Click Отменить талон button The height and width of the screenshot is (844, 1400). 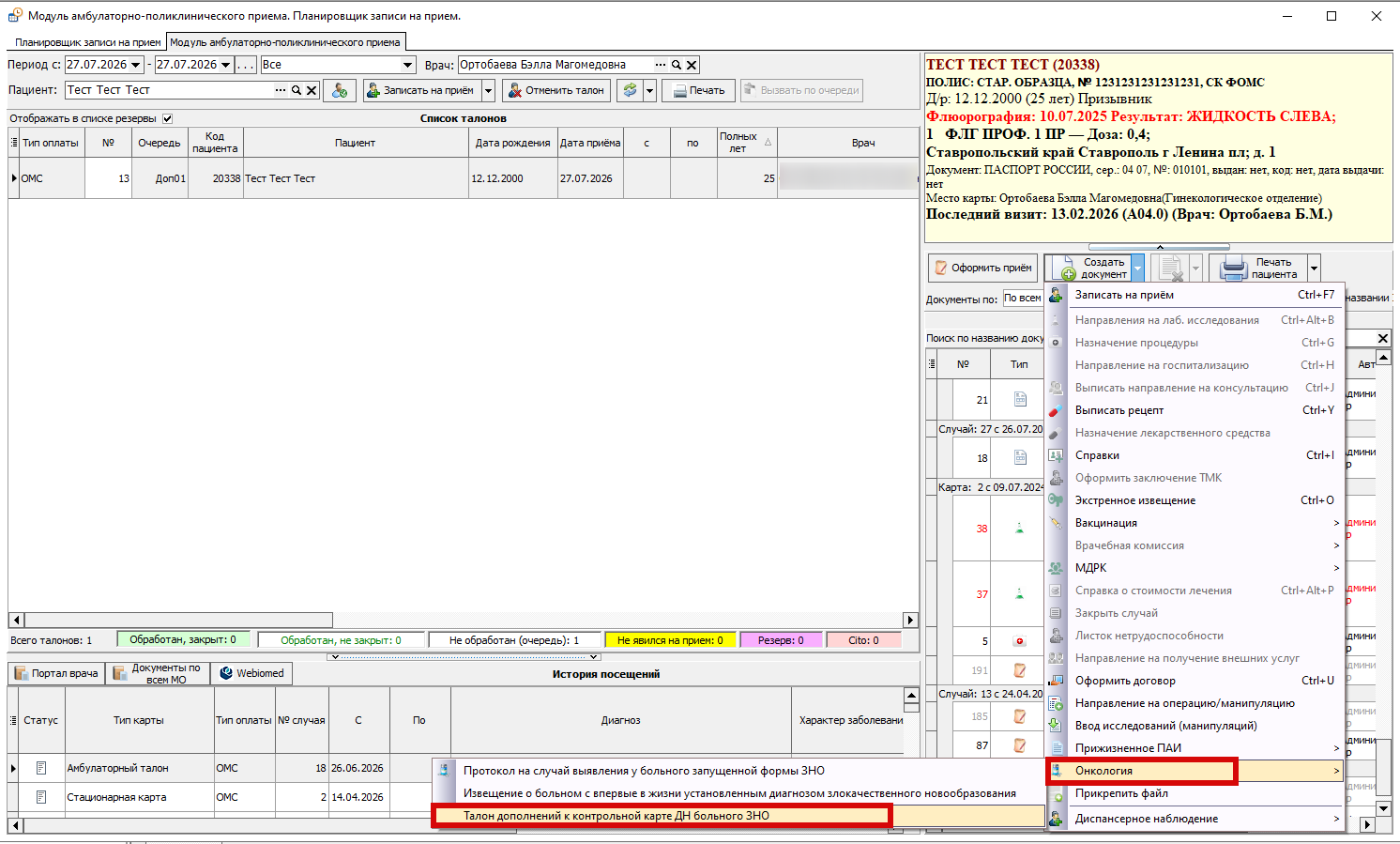point(556,90)
